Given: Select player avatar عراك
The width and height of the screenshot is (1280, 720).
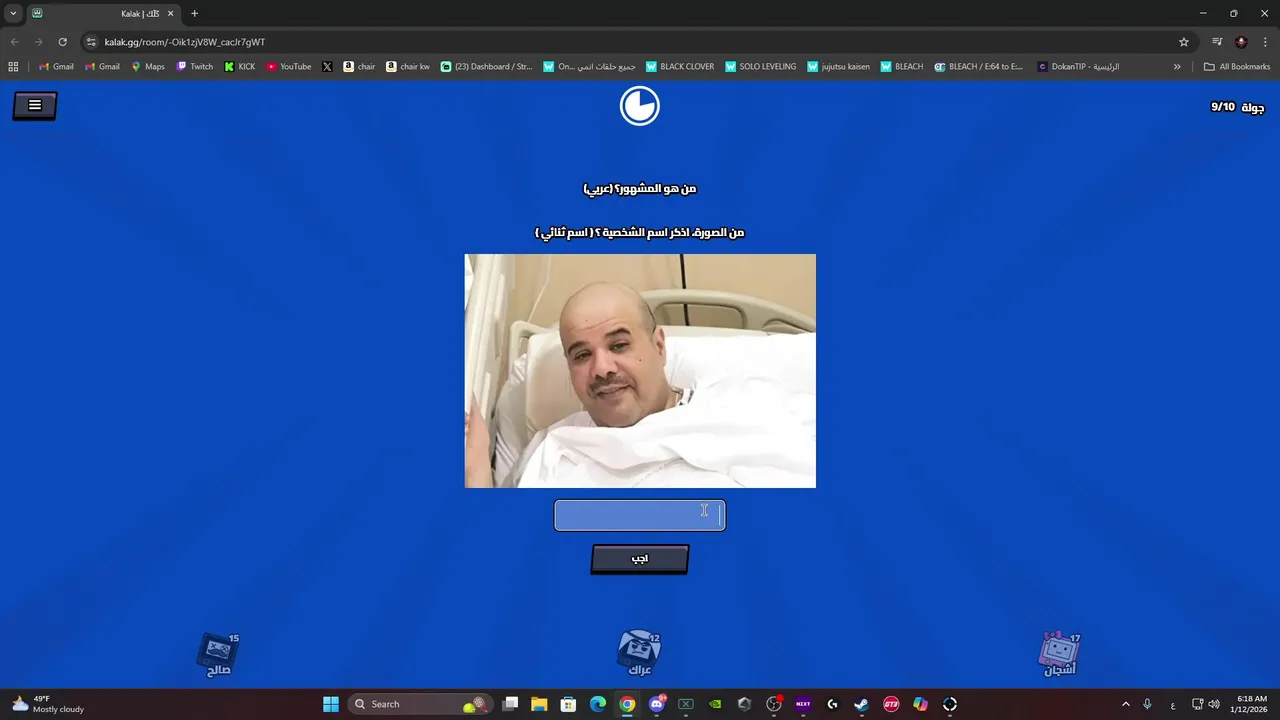Looking at the screenshot, I should [639, 654].
